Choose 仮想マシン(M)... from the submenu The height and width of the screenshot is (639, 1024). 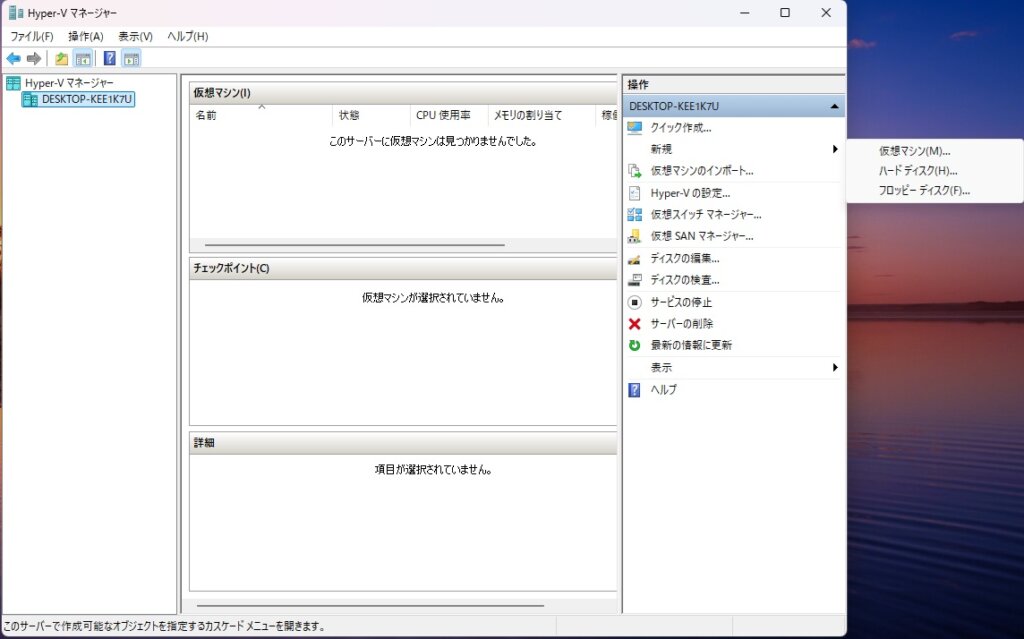pos(914,151)
